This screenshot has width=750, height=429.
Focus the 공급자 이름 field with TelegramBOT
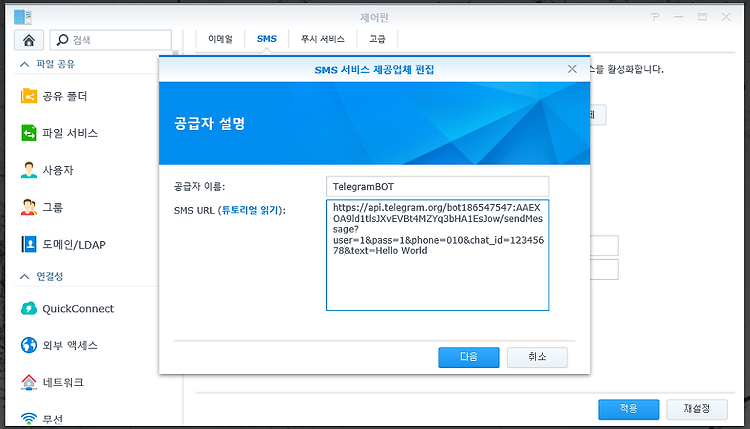click(x=437, y=187)
